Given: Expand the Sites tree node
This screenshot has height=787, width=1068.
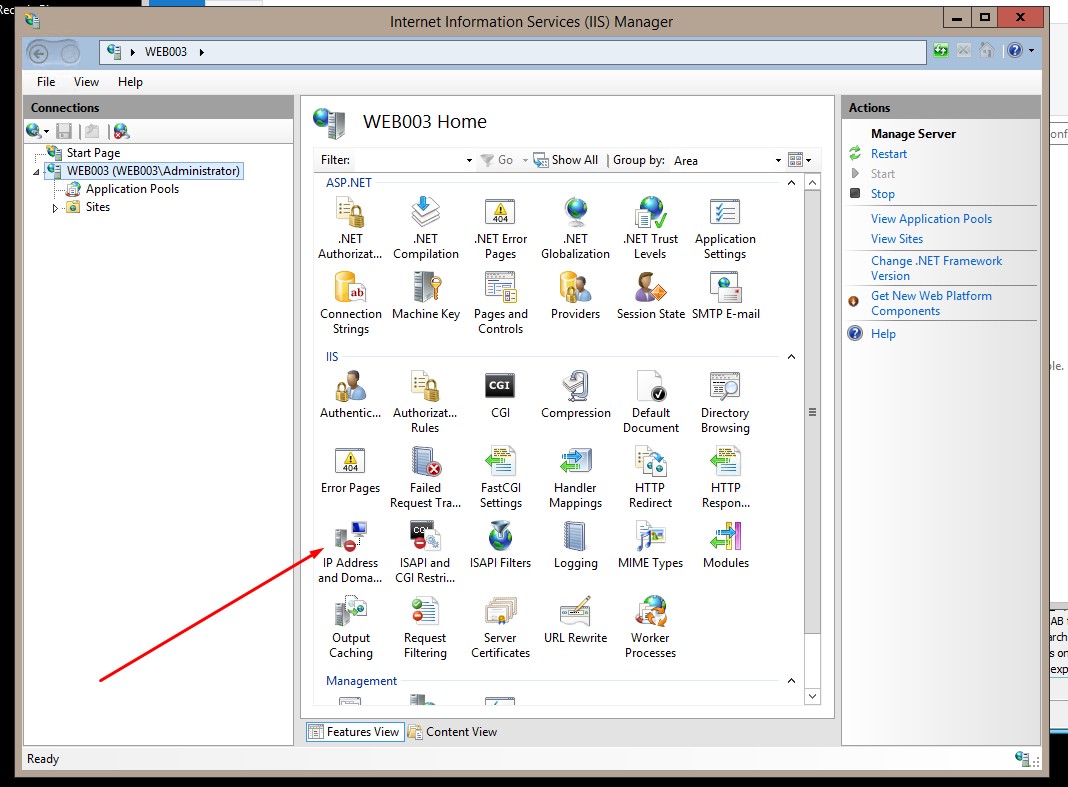Looking at the screenshot, I should (55, 208).
